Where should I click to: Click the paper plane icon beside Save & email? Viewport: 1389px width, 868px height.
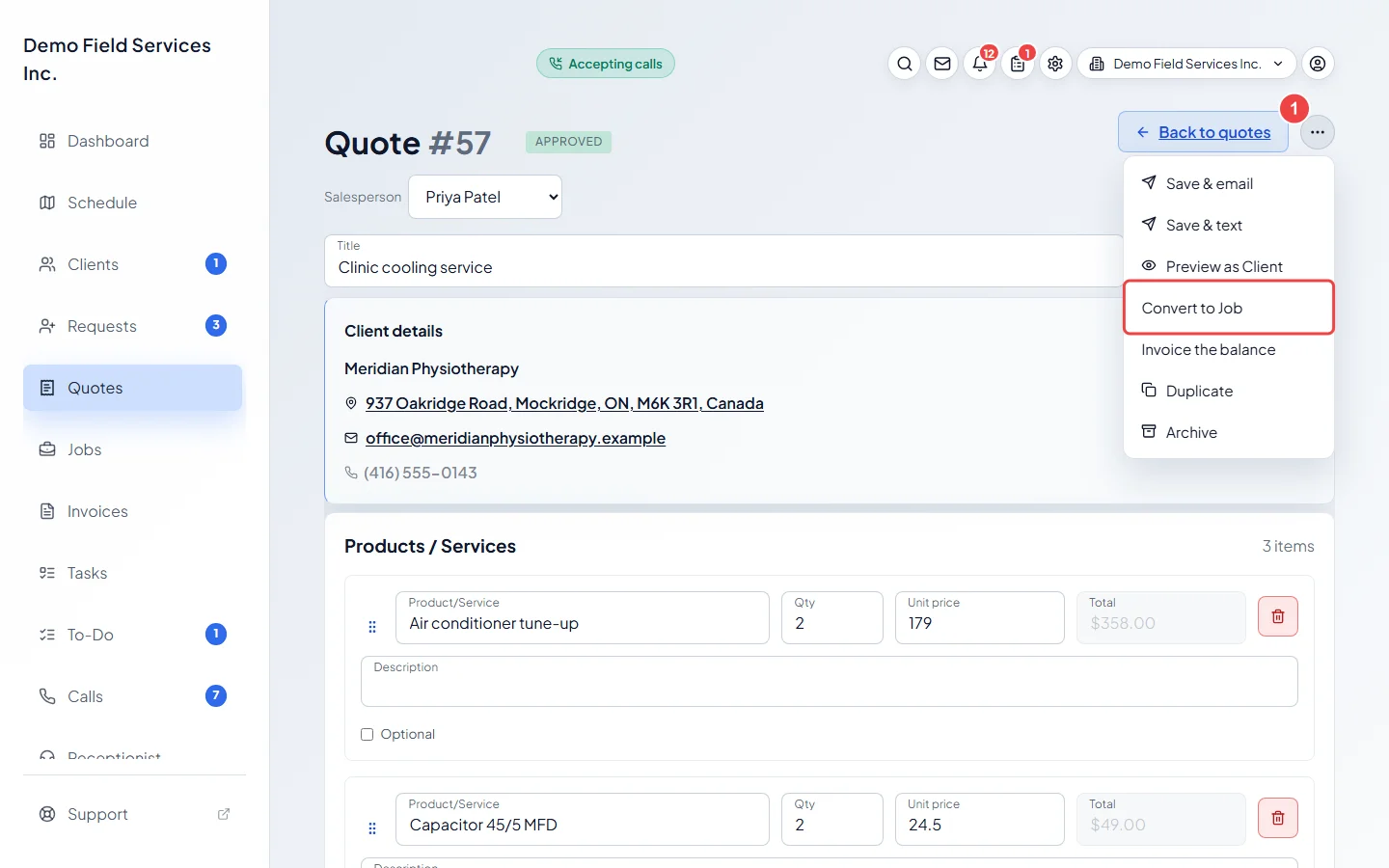pyautogui.click(x=1149, y=182)
